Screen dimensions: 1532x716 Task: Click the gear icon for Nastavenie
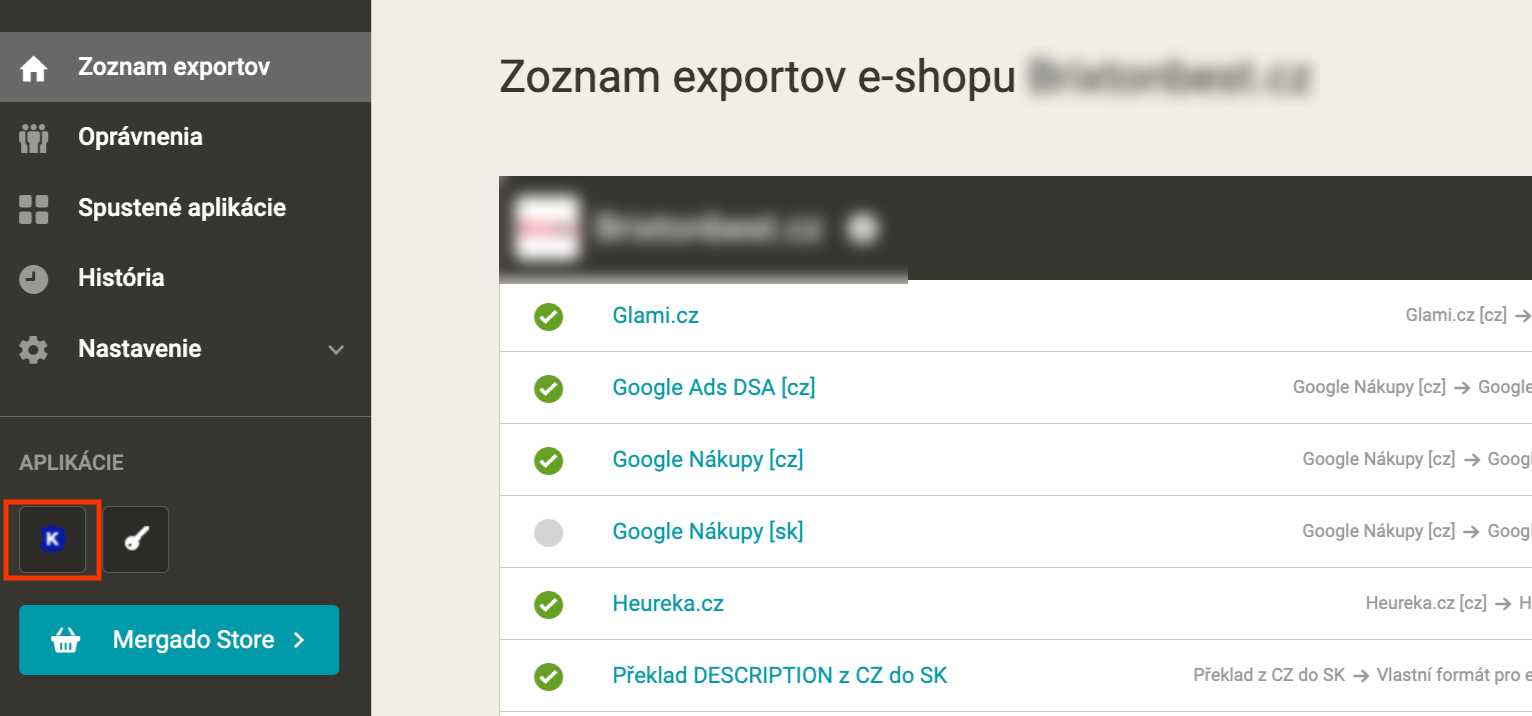pyautogui.click(x=34, y=350)
